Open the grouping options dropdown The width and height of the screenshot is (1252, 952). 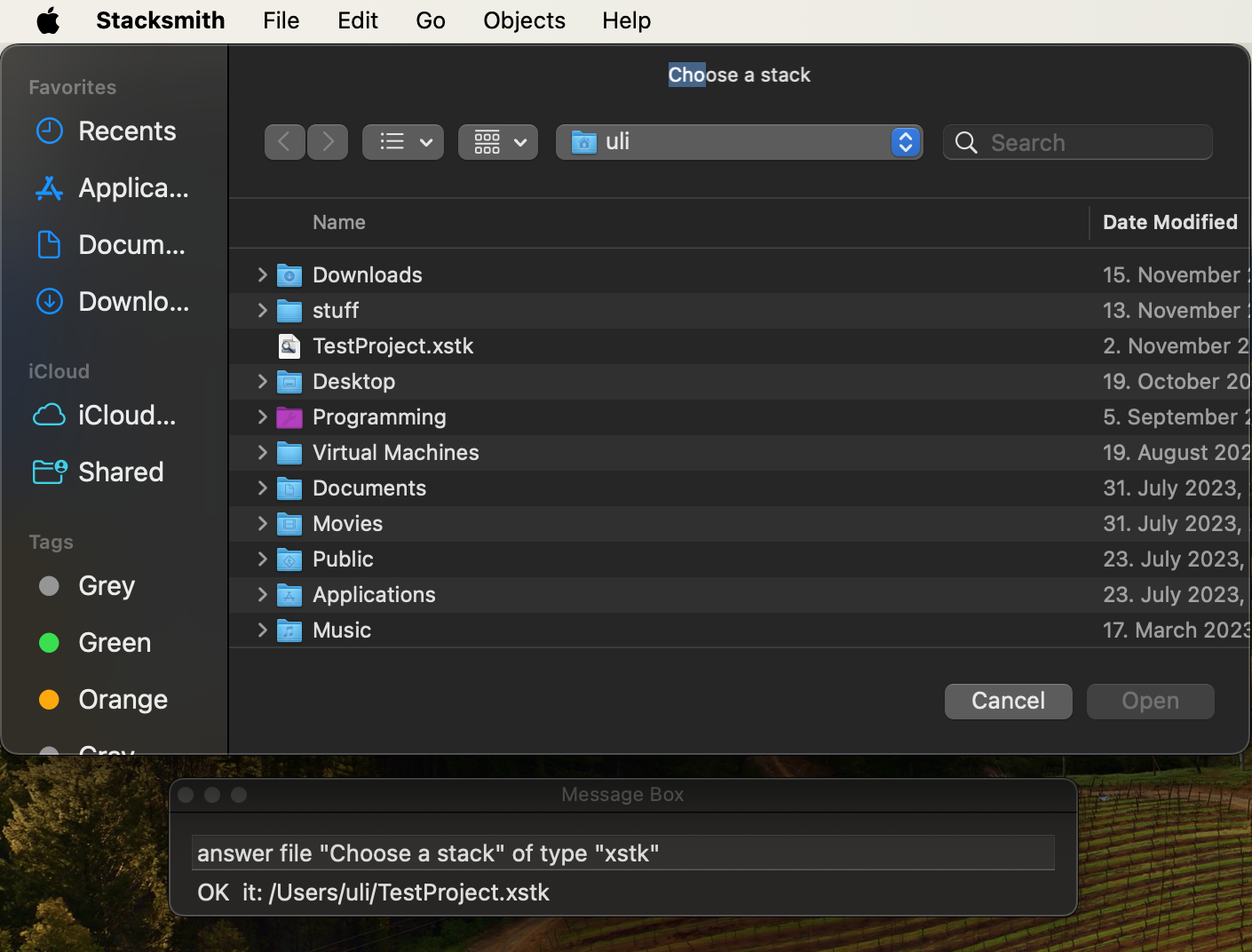click(x=498, y=142)
